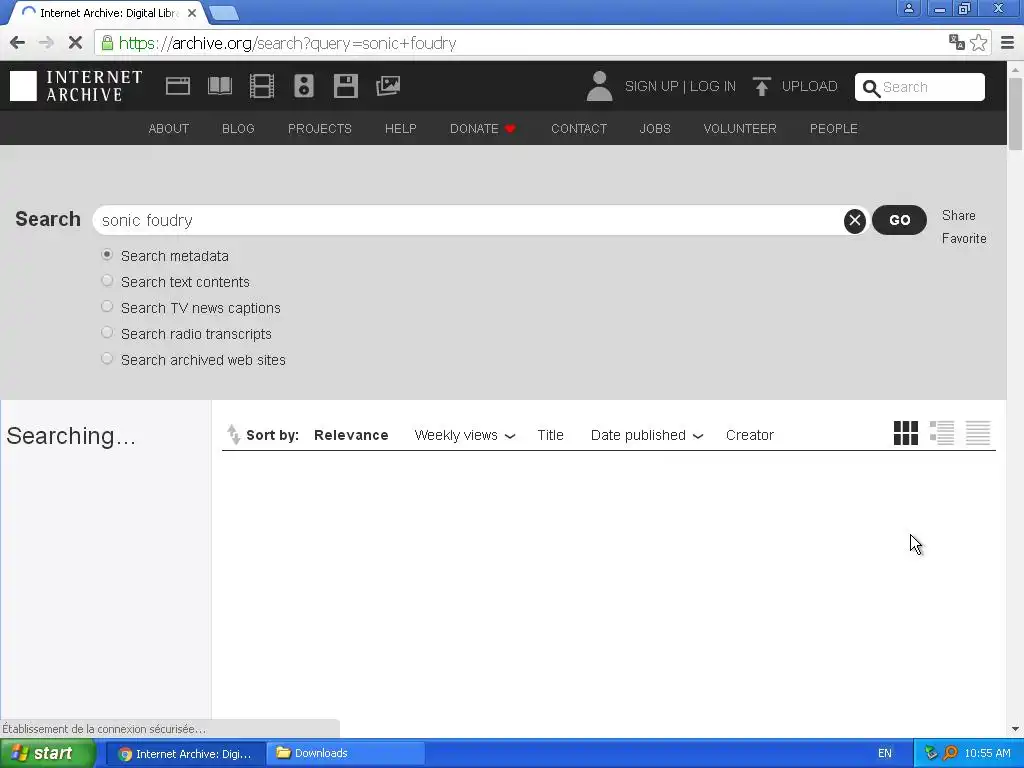The height and width of the screenshot is (768, 1024).
Task: Open the Video film strip icon
Action: tap(262, 86)
